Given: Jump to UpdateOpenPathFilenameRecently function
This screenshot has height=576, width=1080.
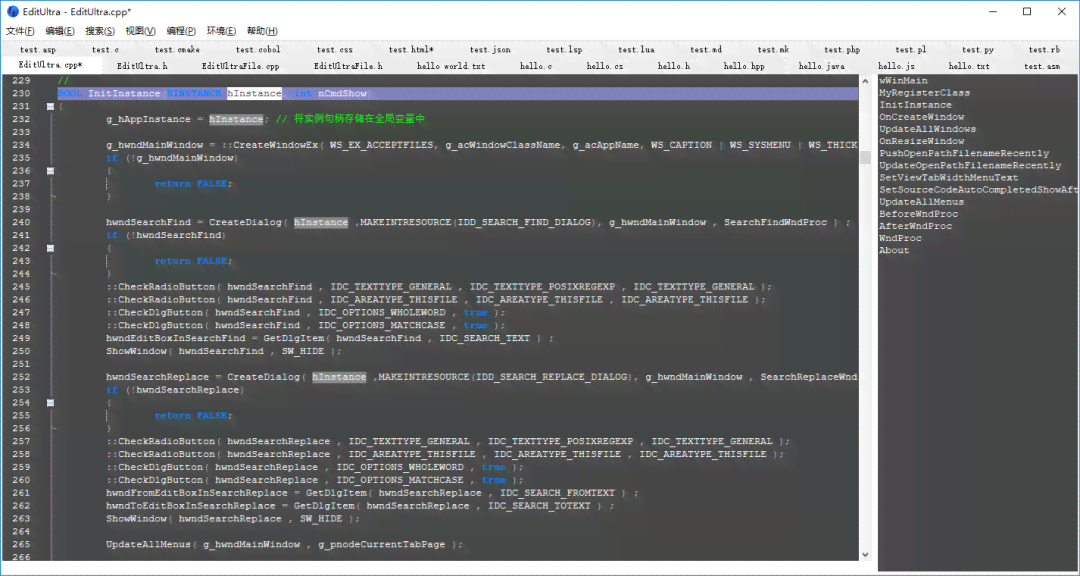Looking at the screenshot, I should point(970,165).
